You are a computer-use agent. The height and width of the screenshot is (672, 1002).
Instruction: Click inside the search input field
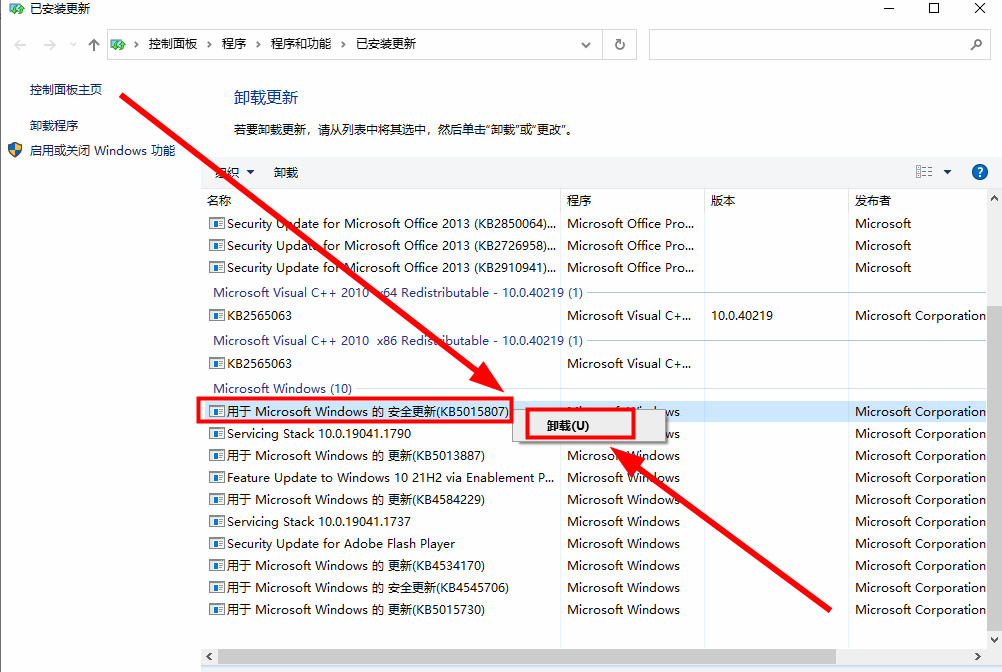800,44
